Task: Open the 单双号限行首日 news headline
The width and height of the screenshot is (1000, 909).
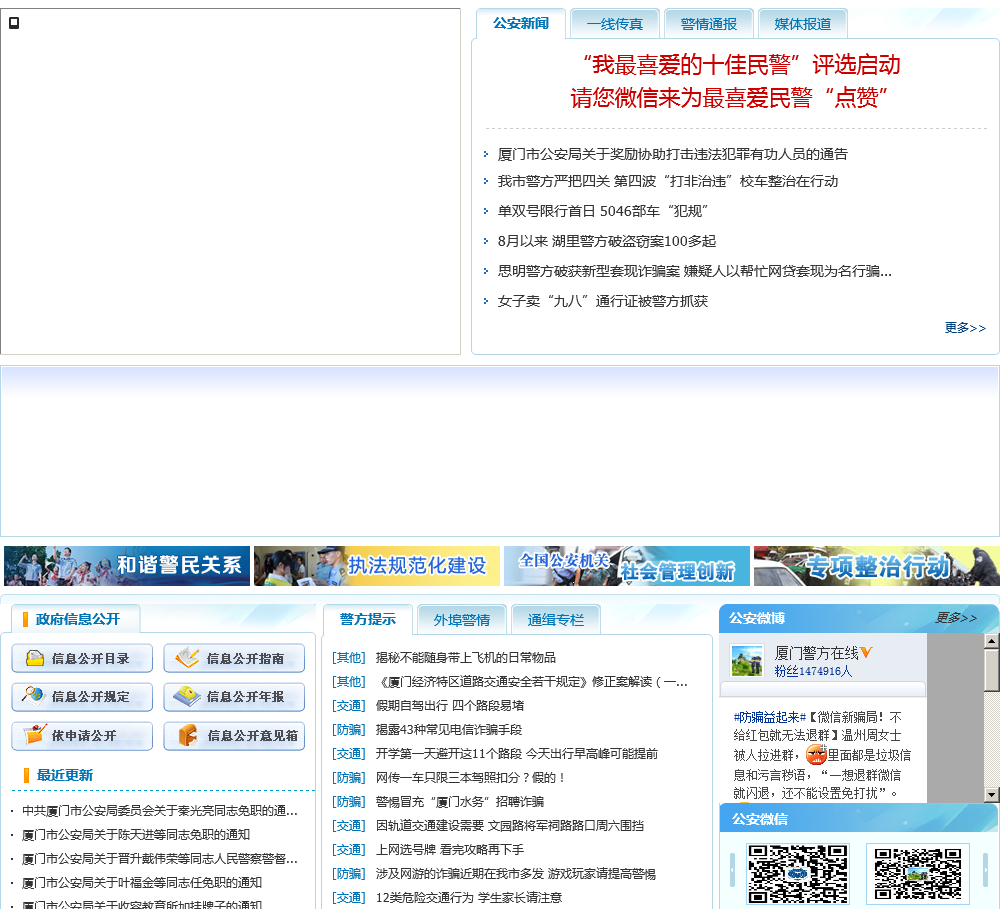Action: click(x=603, y=211)
